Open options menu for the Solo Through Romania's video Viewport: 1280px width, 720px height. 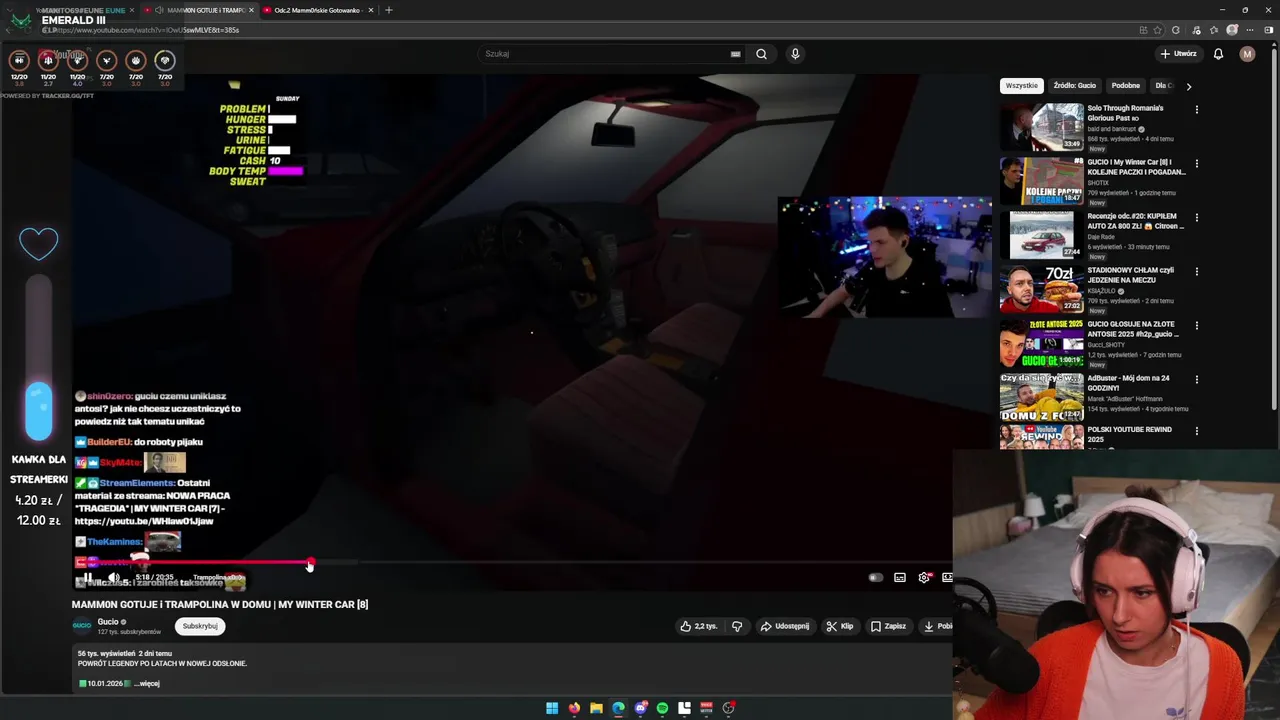[x=1197, y=110]
